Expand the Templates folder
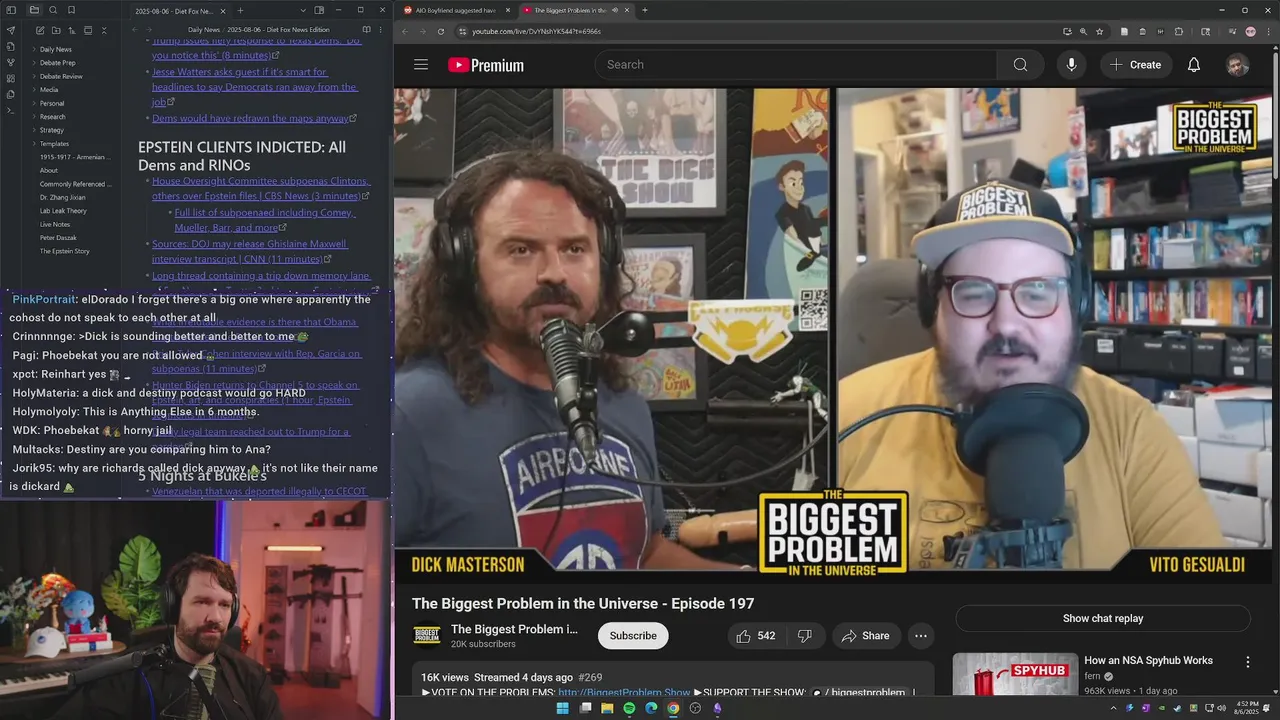1280x720 pixels. tap(54, 144)
